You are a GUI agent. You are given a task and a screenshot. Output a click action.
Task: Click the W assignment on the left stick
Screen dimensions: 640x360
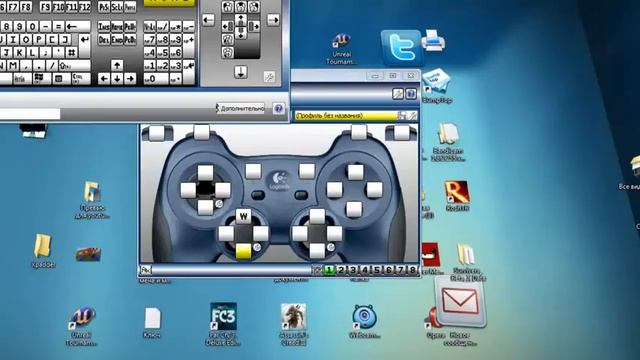[x=244, y=216]
